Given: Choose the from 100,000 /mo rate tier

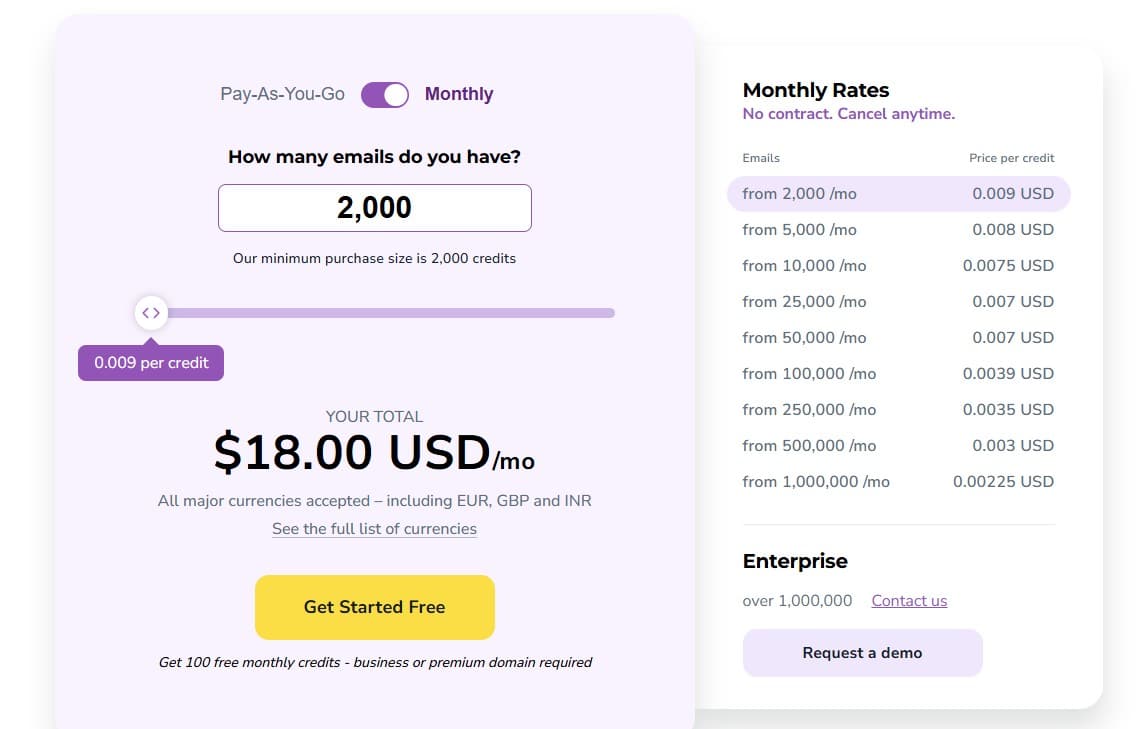Looking at the screenshot, I should click(x=897, y=373).
